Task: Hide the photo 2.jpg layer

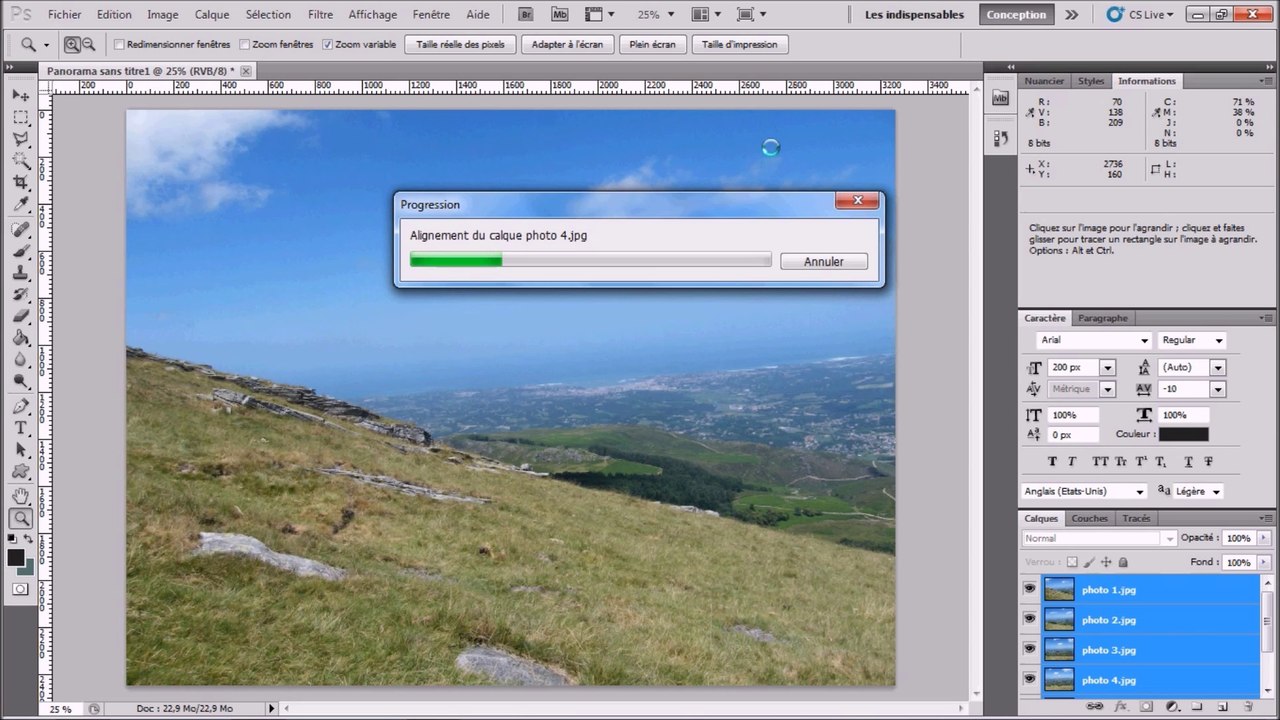Action: tap(1029, 620)
